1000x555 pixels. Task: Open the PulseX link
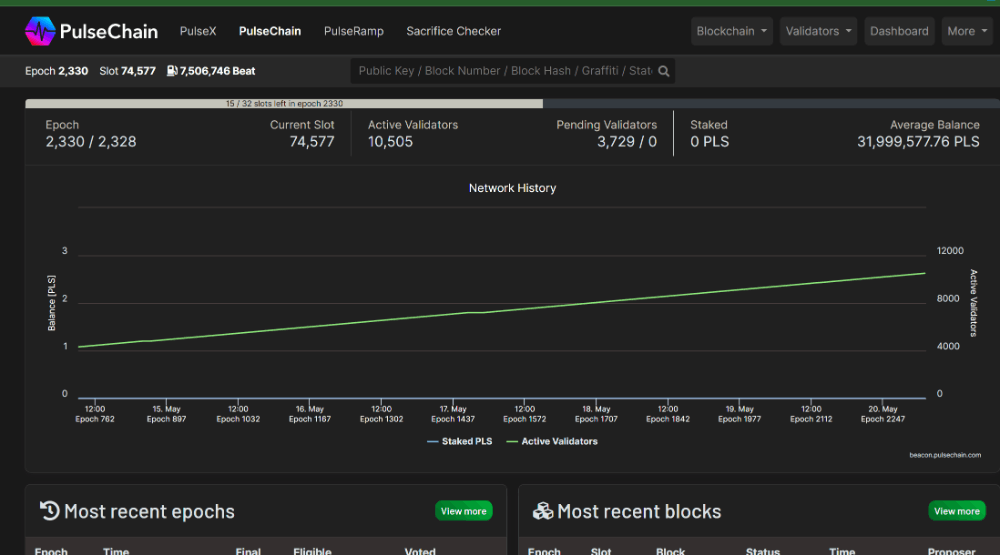click(x=198, y=31)
